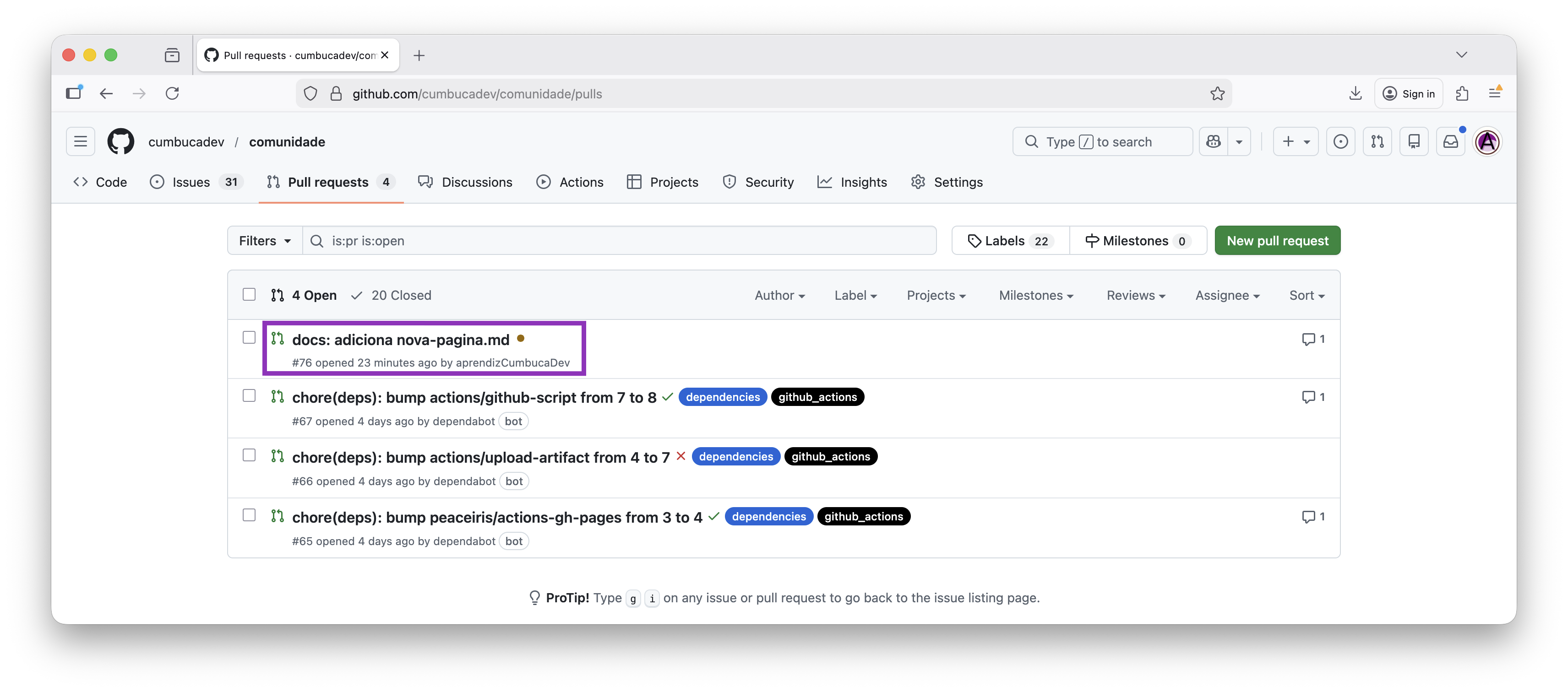This screenshot has width=1568, height=692.
Task: Select the upload-artifact bump PR checkbox
Action: (x=249, y=455)
